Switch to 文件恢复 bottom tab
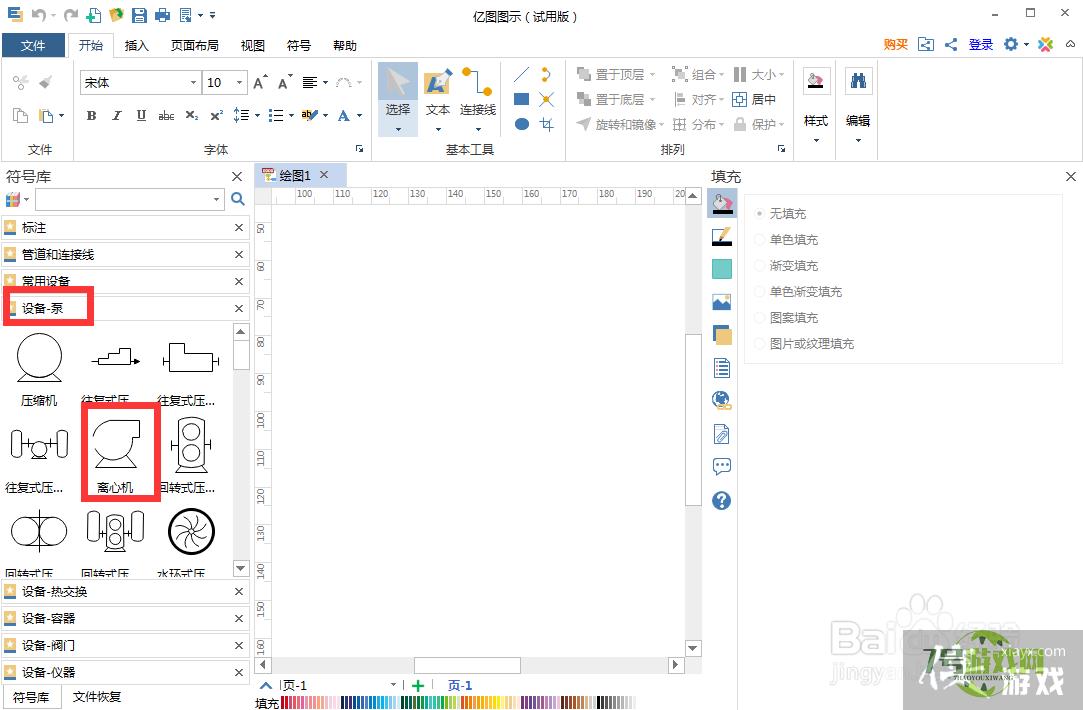Screen dimensions: 1083x710 97,697
